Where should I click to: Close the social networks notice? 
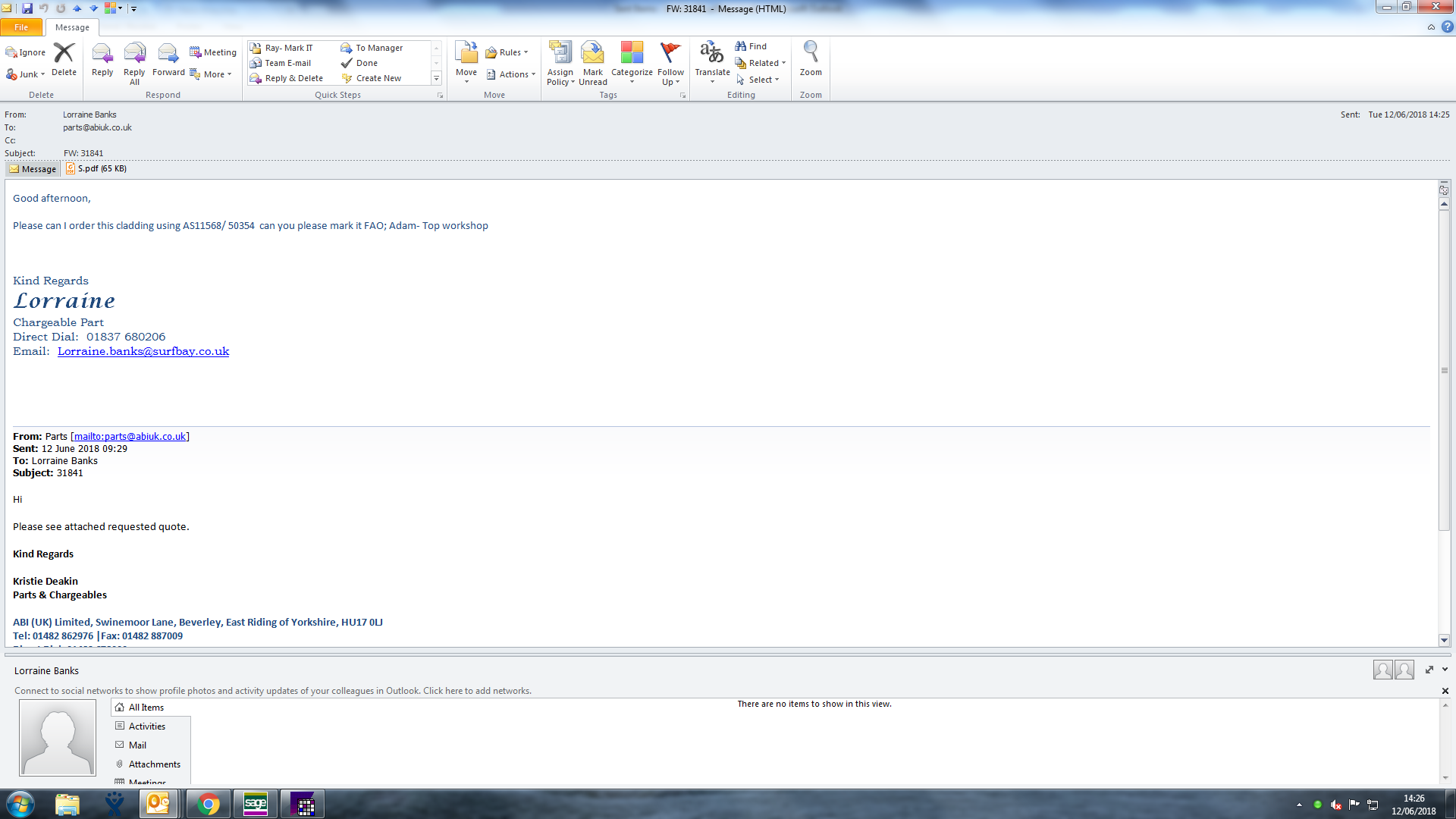(1445, 691)
